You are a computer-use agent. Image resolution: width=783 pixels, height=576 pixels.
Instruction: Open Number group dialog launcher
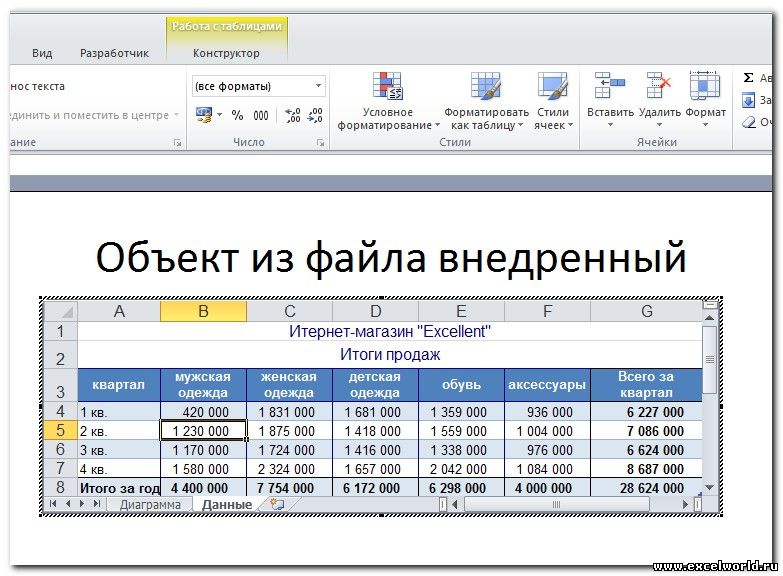click(320, 143)
